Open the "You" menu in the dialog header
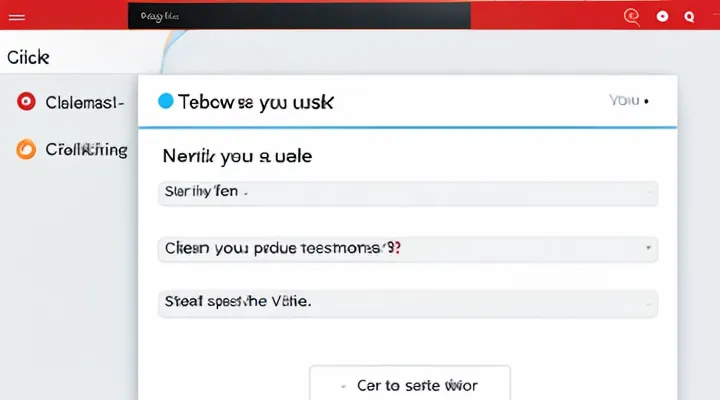 coord(628,101)
